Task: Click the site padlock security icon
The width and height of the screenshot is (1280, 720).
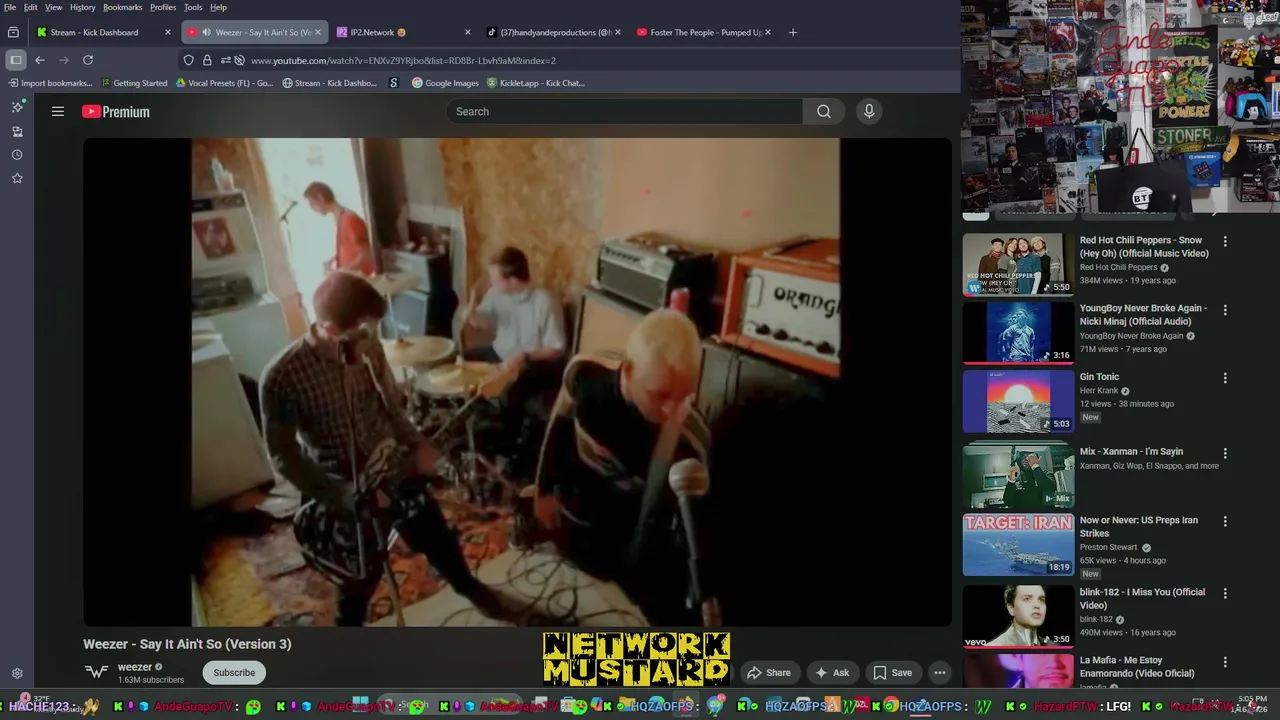Action: (x=207, y=60)
